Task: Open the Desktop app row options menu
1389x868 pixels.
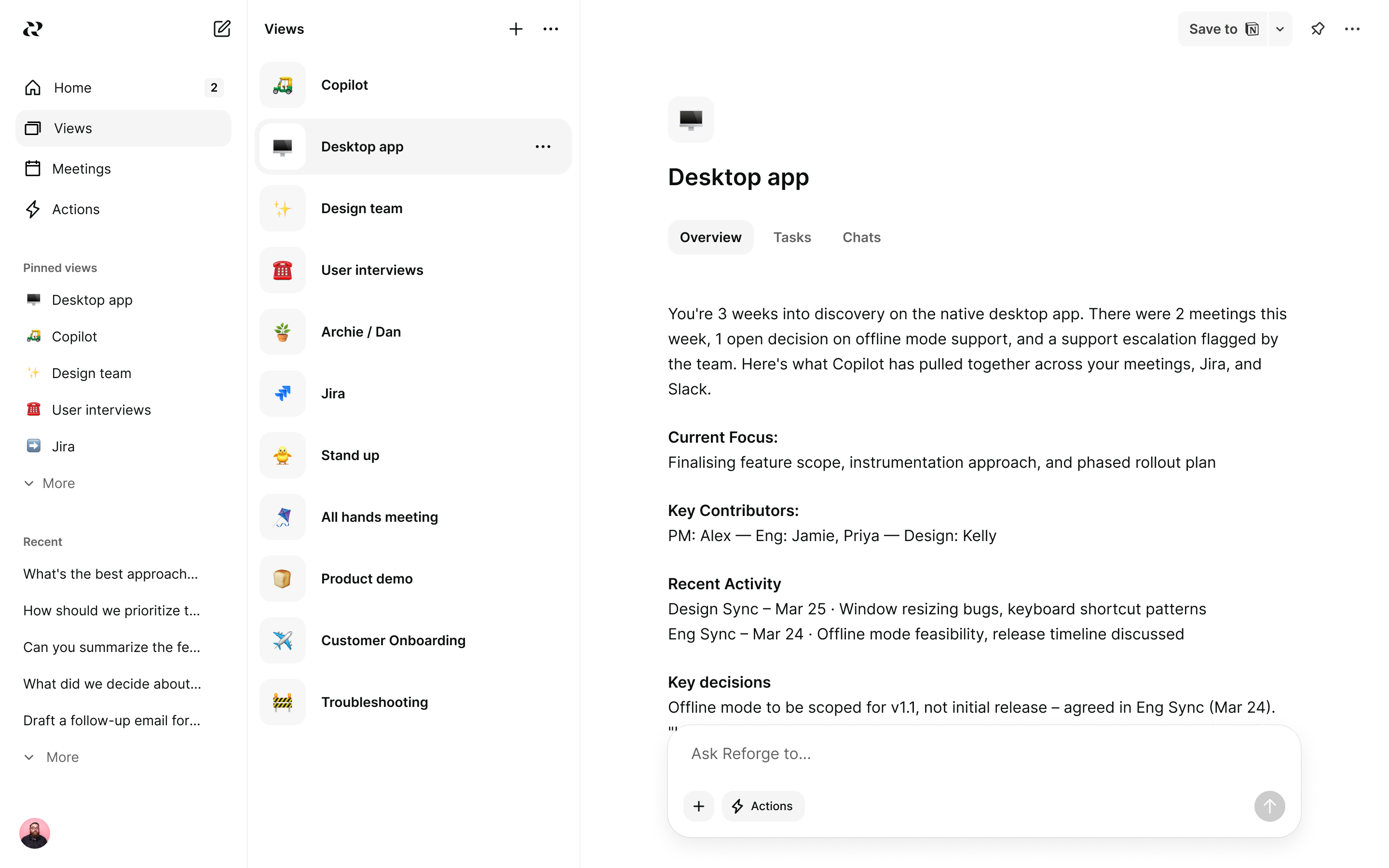Action: pos(543,147)
